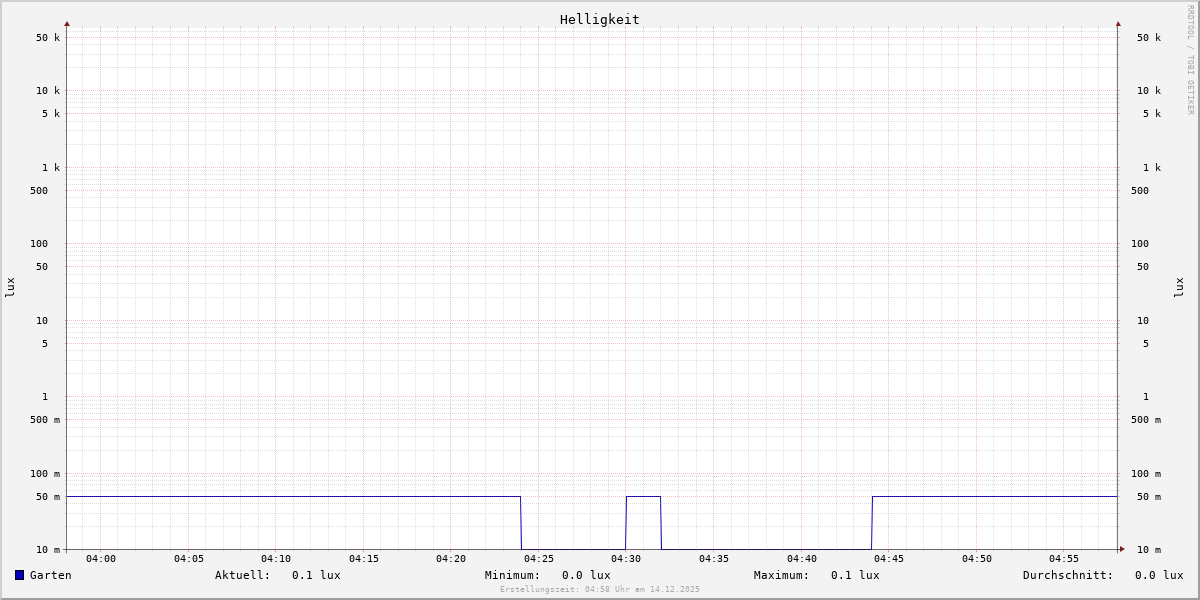Click the "100" label on right y-axis
The width and height of the screenshot is (1200, 600).
point(1140,244)
